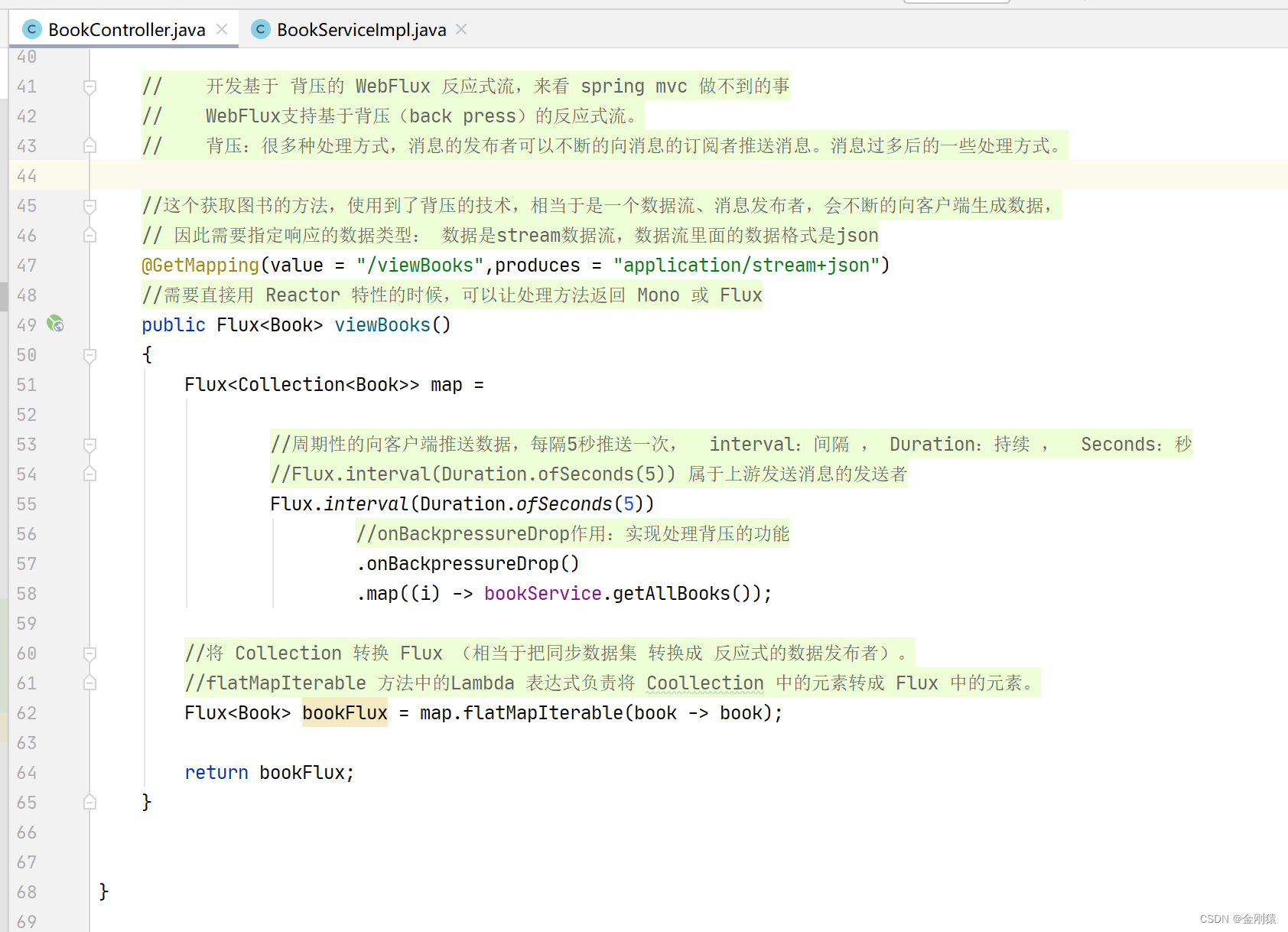This screenshot has height=932, width=1288.
Task: Click the Java class icon on BookController.java tab
Action: 31,30
